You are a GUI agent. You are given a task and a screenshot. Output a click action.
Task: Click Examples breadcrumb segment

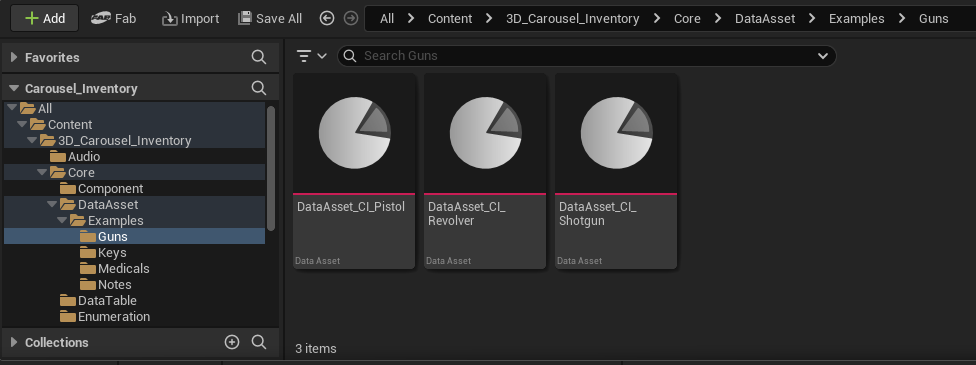(856, 19)
